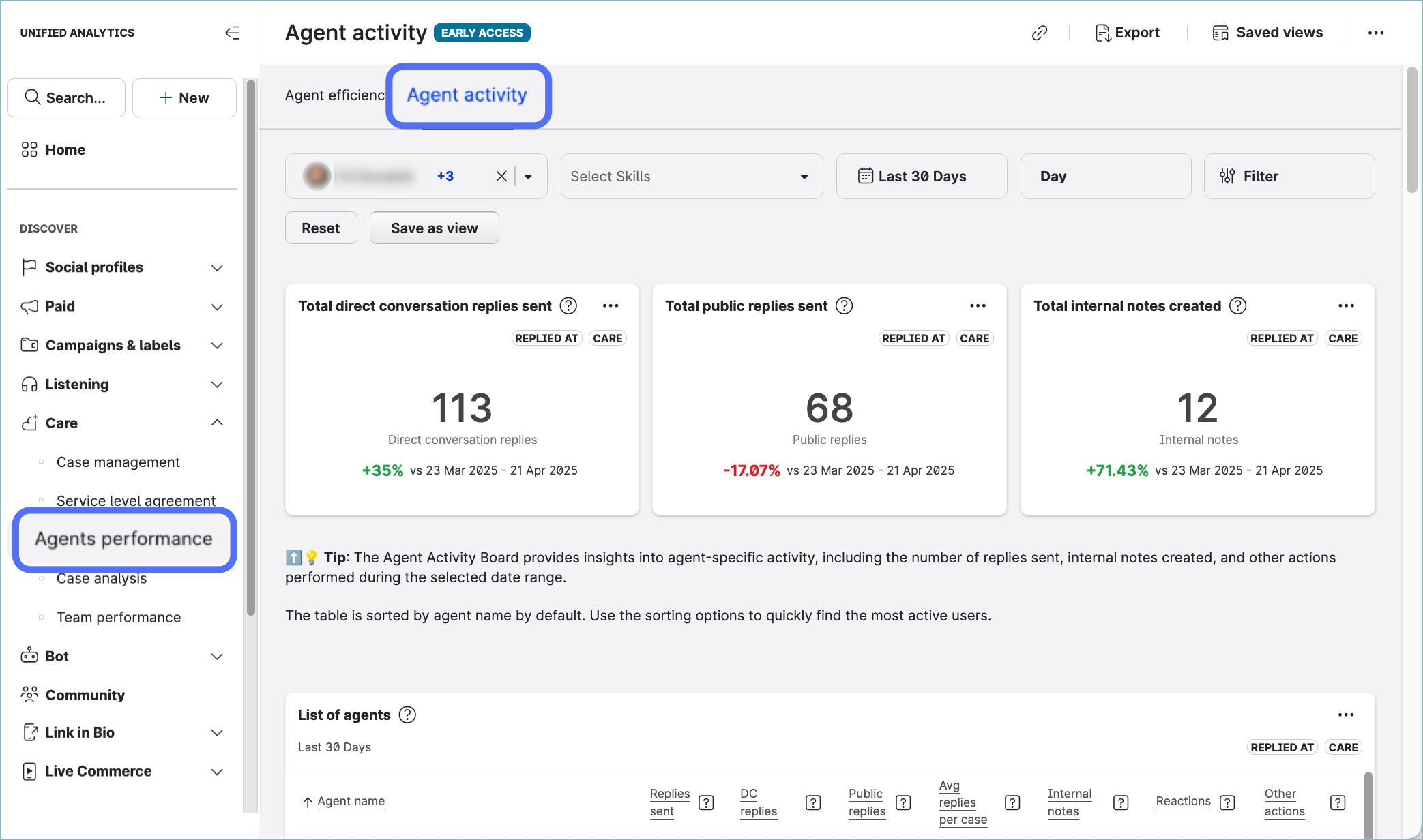Open Team performance under Care
This screenshot has height=840, width=1423.
[x=119, y=617]
